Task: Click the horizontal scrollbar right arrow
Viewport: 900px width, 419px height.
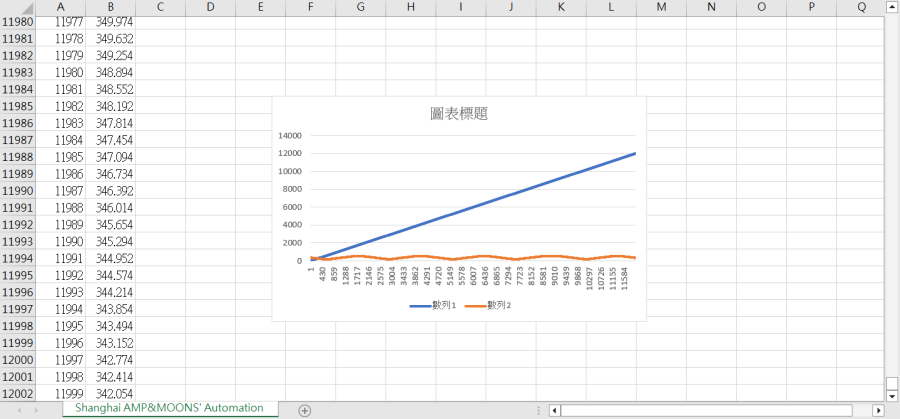Action: pos(877,410)
